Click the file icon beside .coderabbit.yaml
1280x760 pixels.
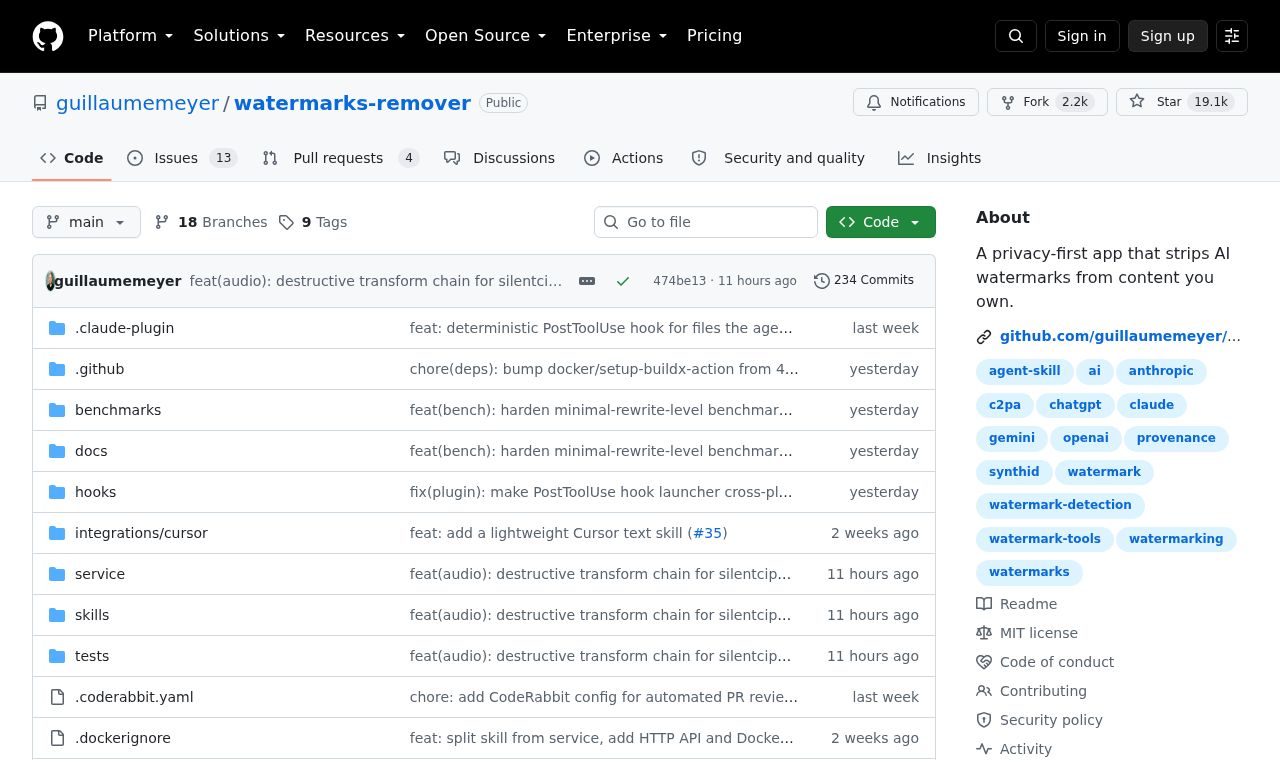tap(57, 697)
